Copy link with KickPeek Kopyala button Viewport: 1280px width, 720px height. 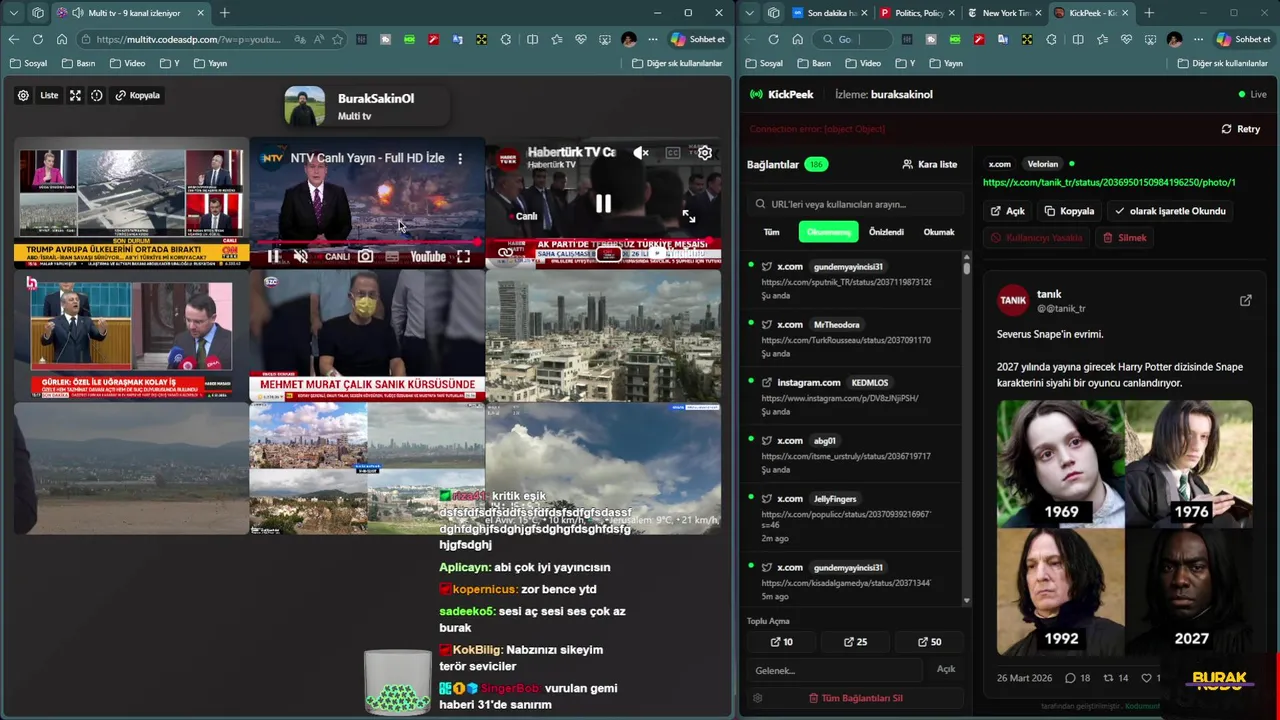click(1069, 211)
